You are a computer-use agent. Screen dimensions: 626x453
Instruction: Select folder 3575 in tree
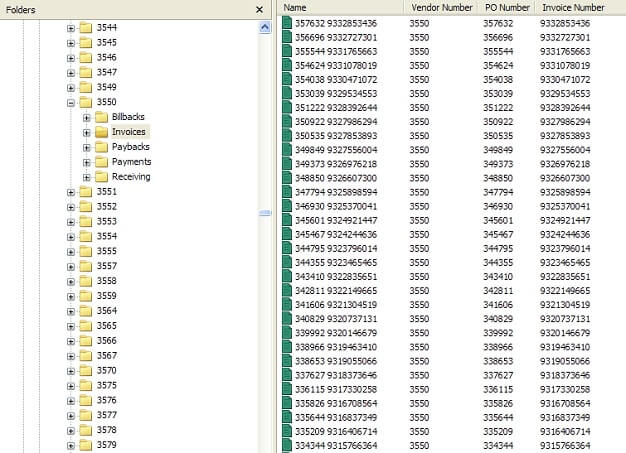tap(107, 385)
